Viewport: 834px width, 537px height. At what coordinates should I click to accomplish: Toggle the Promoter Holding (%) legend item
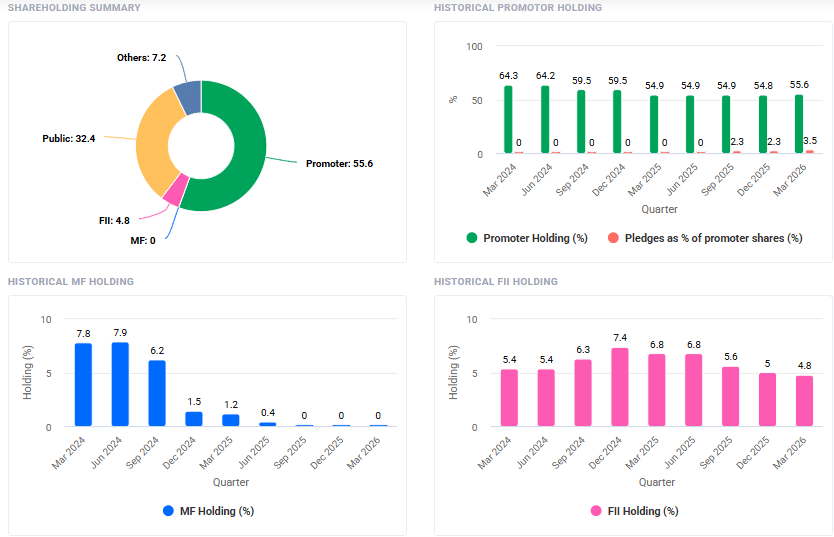coord(527,238)
